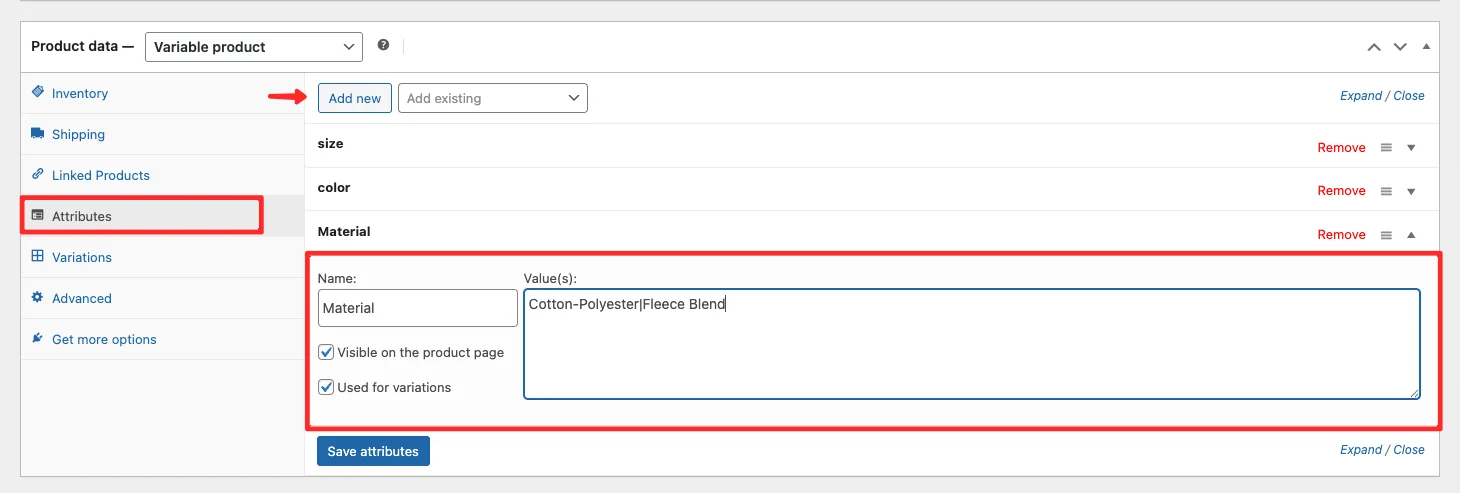The width and height of the screenshot is (1460, 493).
Task: Click the size row drag handle icon
Action: [1386, 147]
